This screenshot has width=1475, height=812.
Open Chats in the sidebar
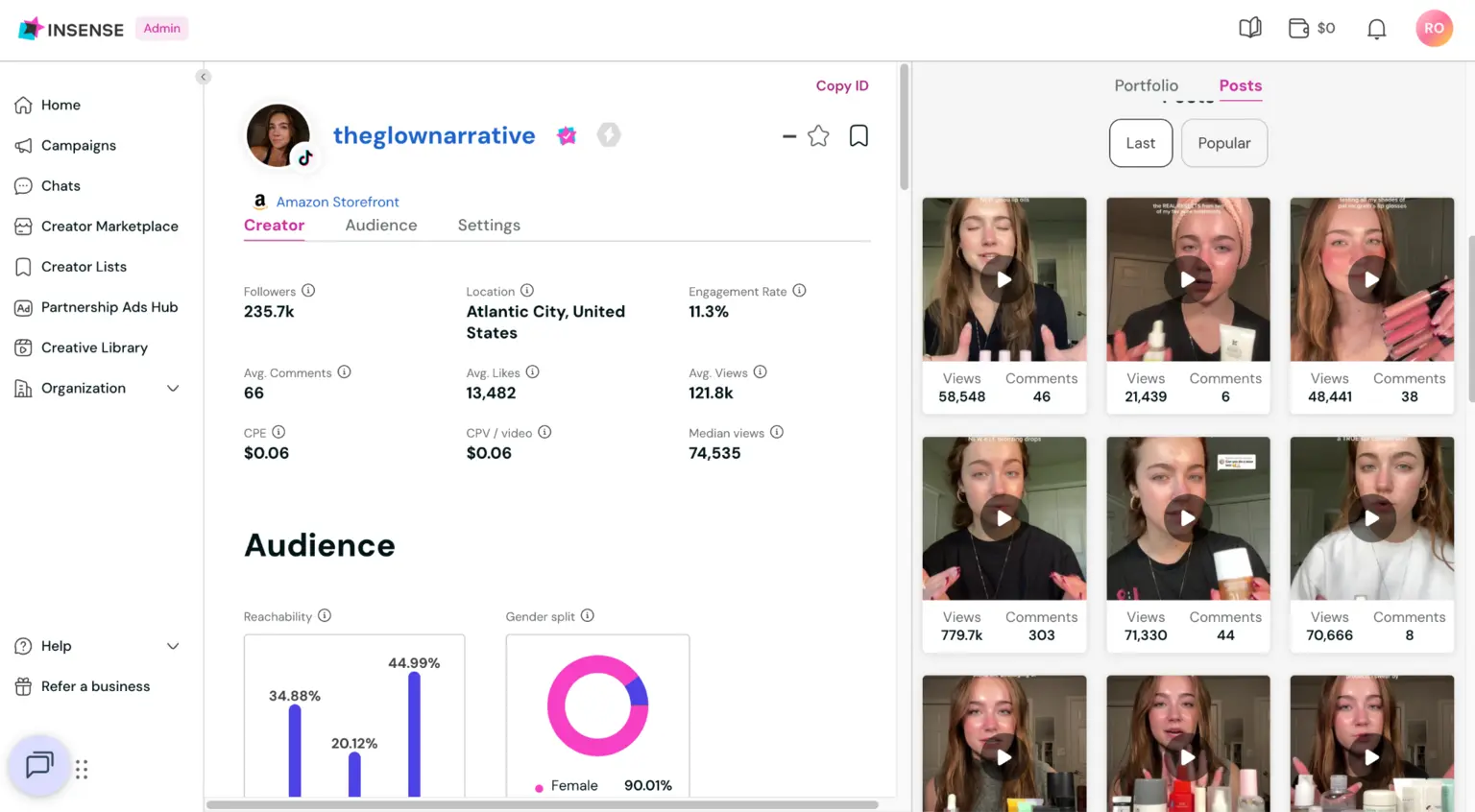coord(60,185)
